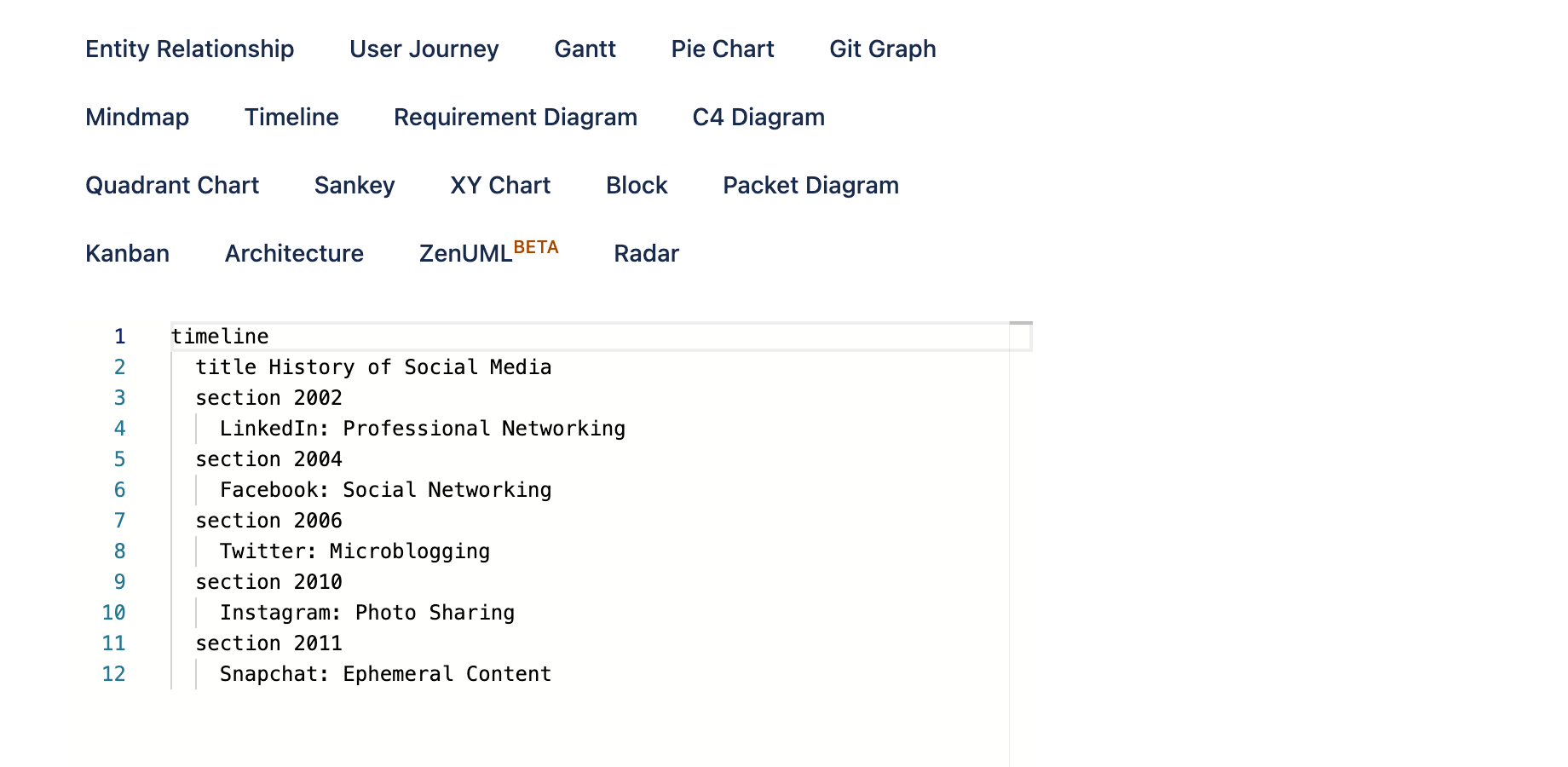Load the Quadrant Chart sample
The image size is (1568, 767).
172,186
